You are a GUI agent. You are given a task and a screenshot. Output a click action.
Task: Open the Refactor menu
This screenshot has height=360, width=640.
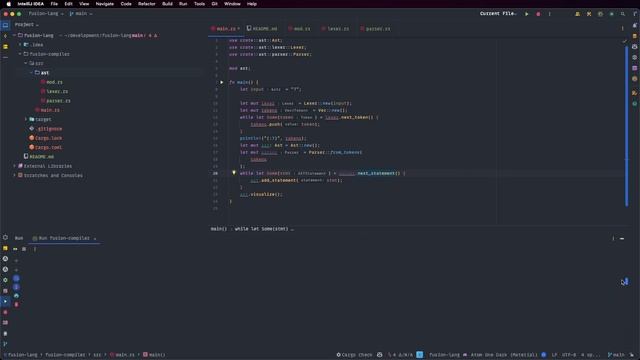147,4
